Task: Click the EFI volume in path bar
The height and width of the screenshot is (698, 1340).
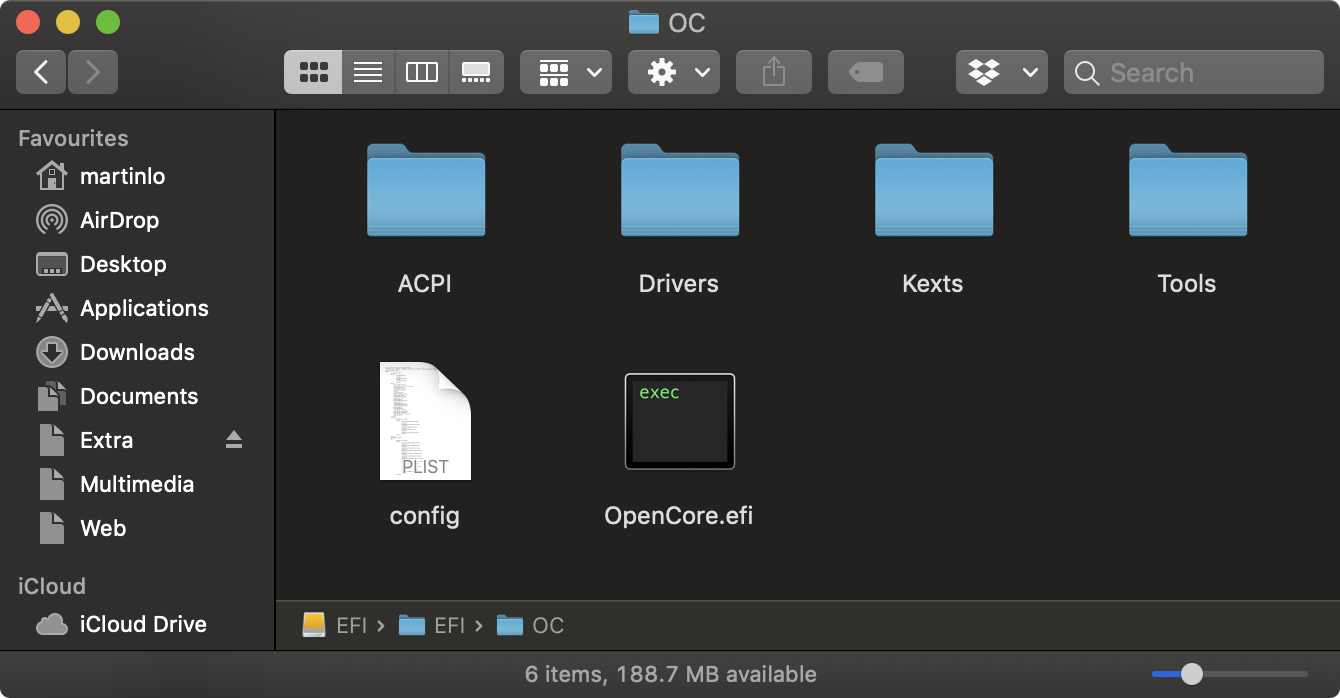Action: (336, 625)
